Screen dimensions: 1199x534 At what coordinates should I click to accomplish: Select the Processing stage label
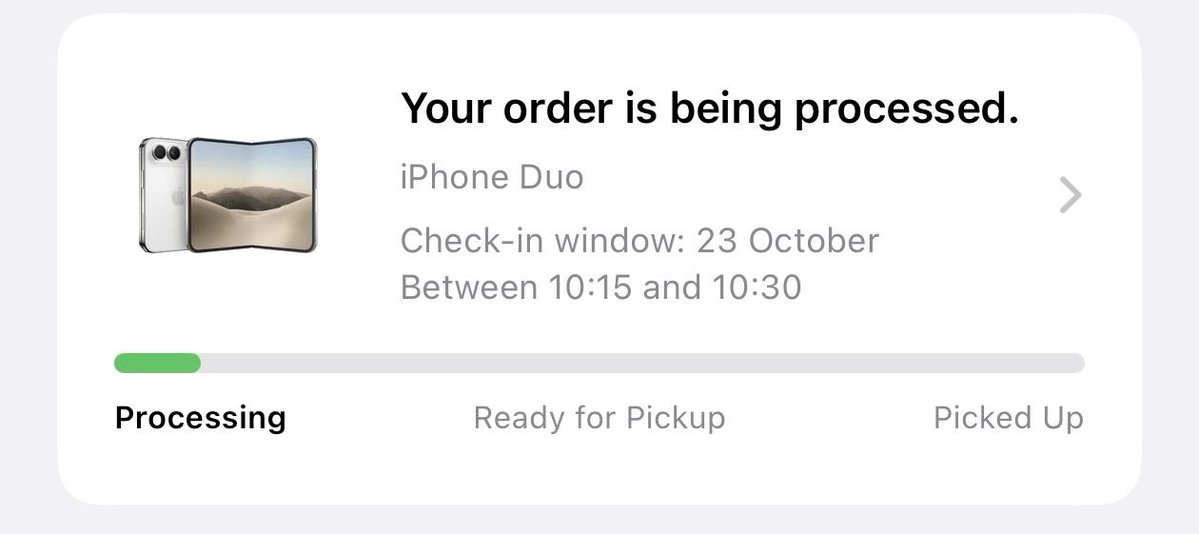(200, 418)
